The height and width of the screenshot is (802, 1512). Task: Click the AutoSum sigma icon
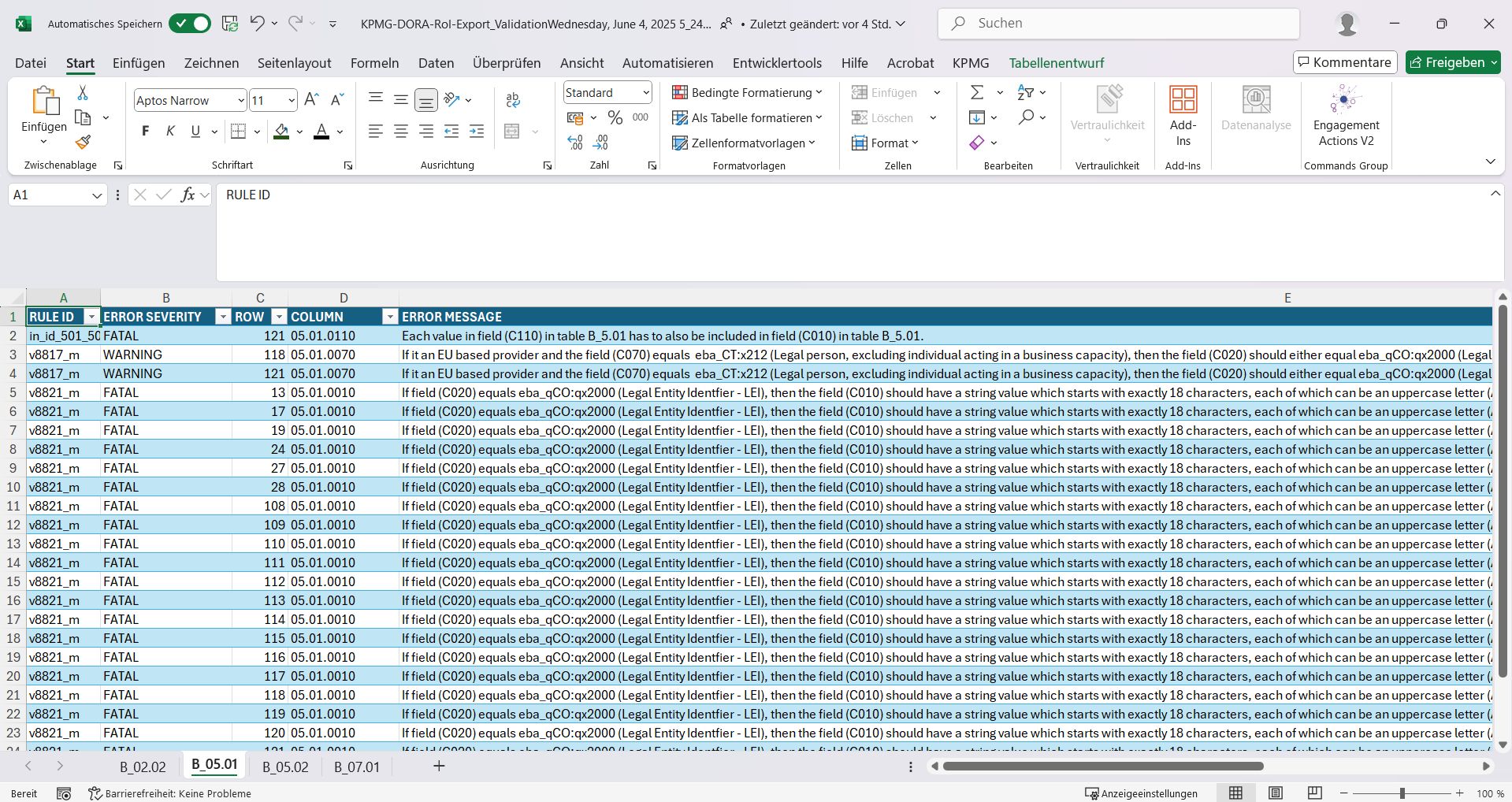977,92
